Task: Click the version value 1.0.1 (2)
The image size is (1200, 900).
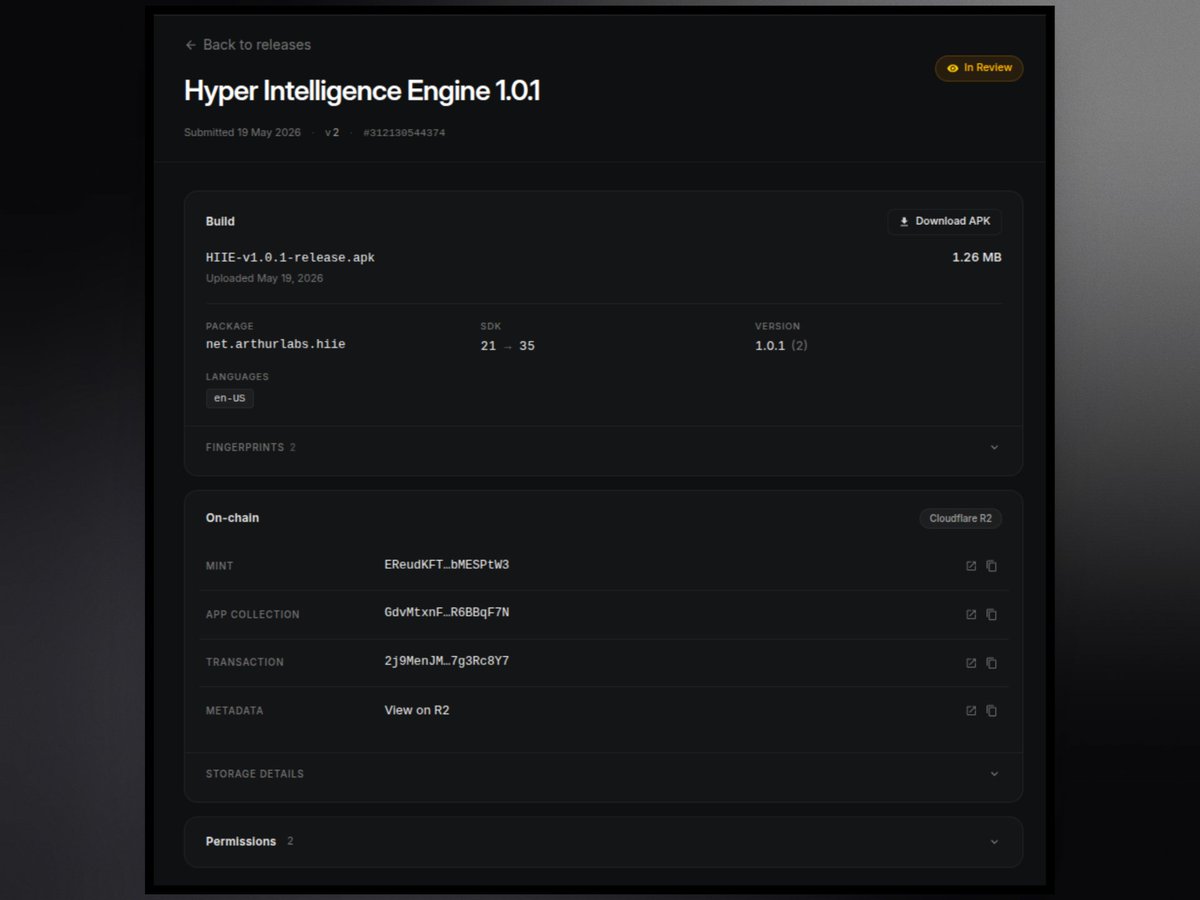Action: tap(781, 346)
